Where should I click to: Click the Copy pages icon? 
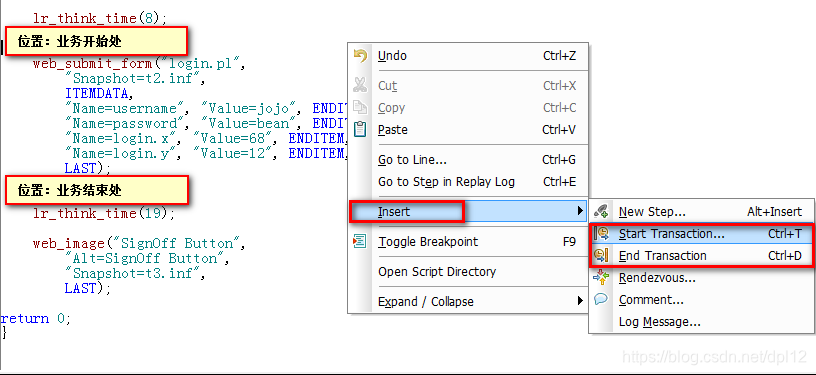(360, 107)
